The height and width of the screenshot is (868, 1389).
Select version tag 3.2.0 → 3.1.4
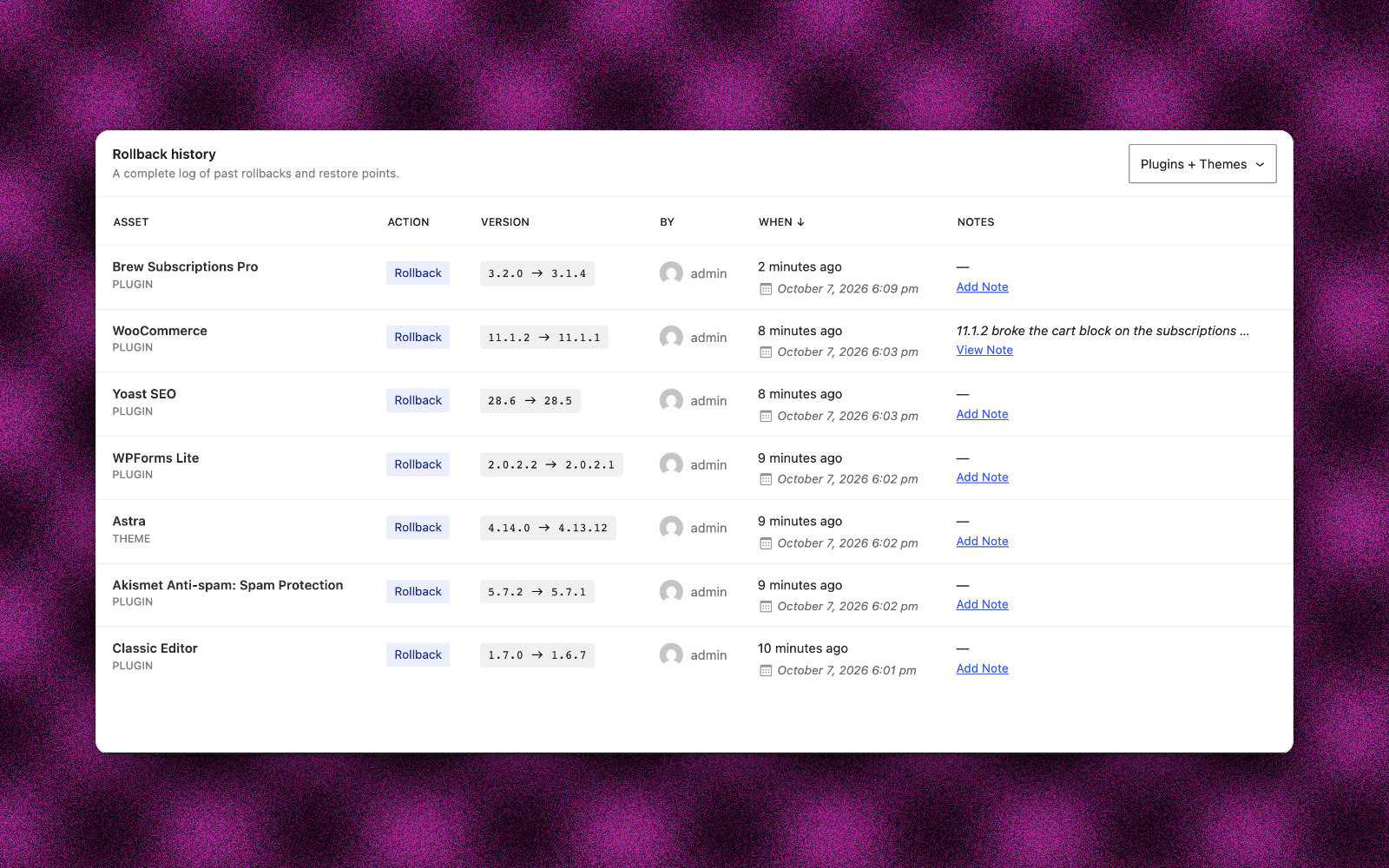pos(537,273)
